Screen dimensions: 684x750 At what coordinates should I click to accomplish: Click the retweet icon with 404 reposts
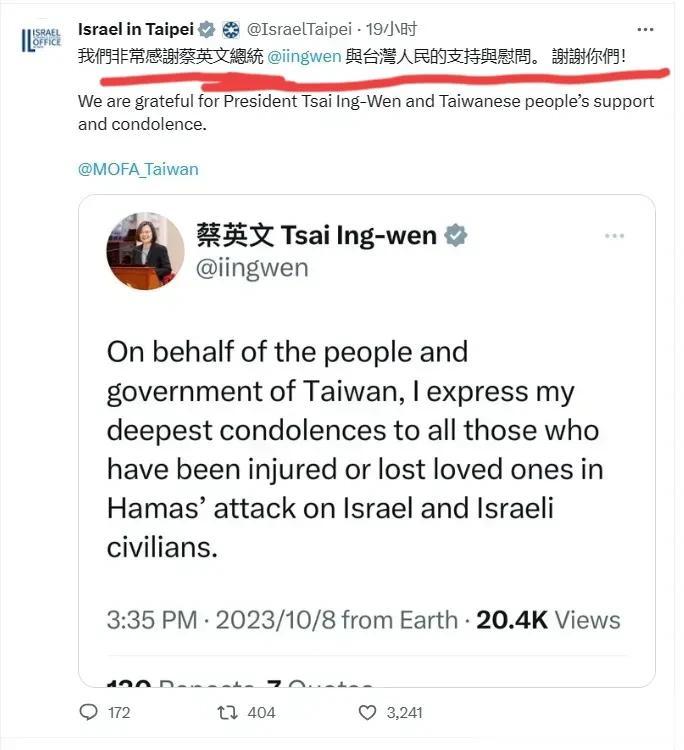pos(227,712)
